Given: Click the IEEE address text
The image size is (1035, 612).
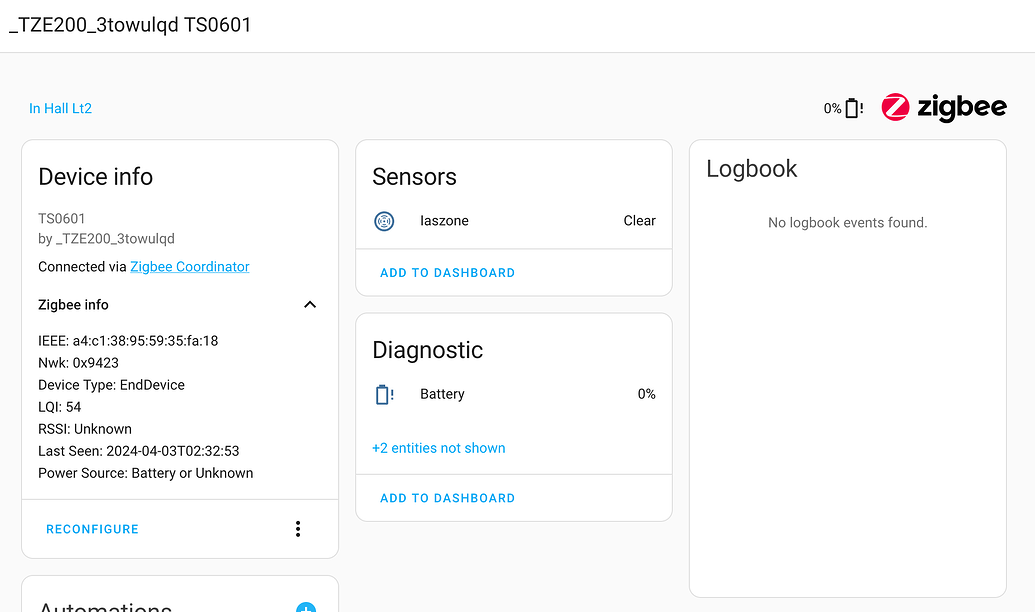Looking at the screenshot, I should coord(128,341).
